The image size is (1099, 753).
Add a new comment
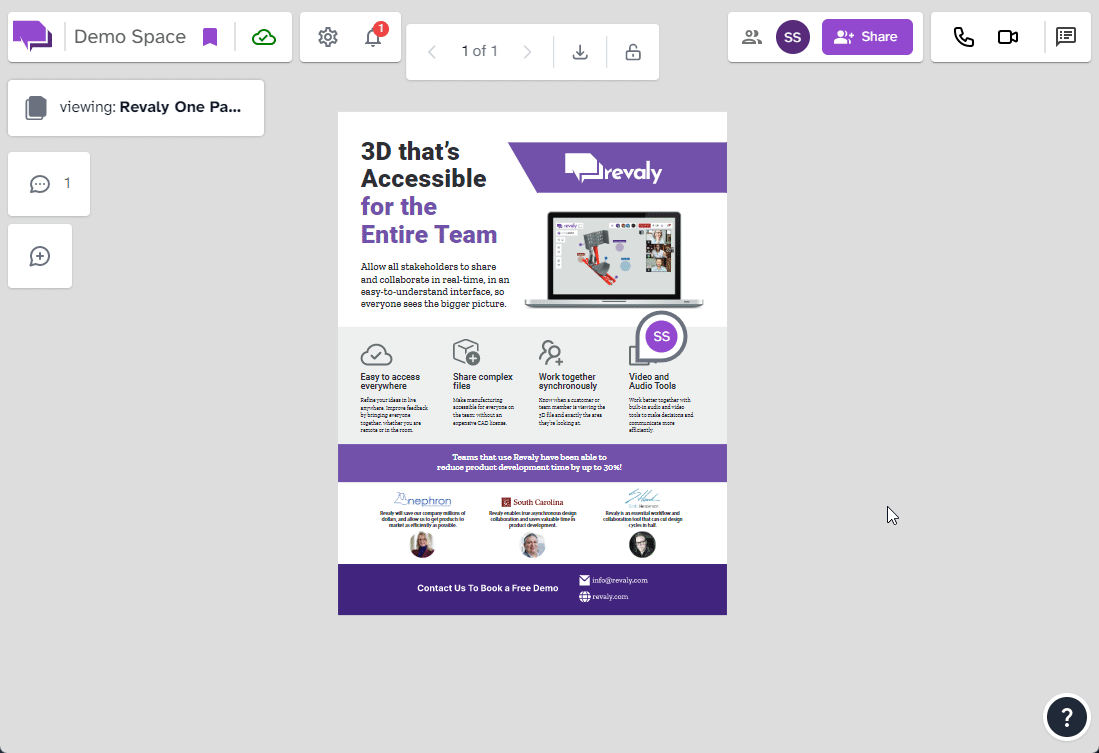tap(40, 256)
